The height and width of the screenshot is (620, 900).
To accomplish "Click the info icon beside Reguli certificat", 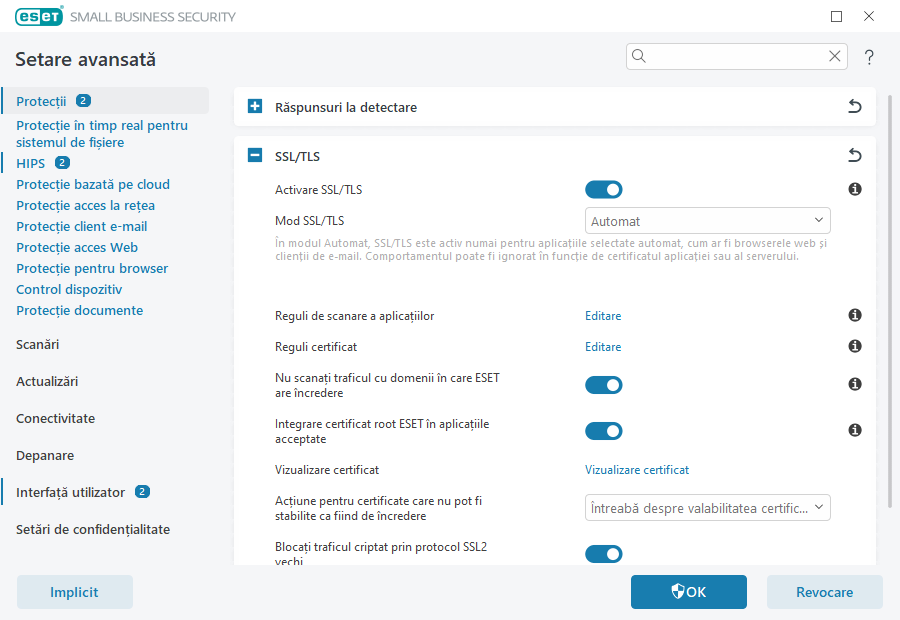I will pos(855,346).
